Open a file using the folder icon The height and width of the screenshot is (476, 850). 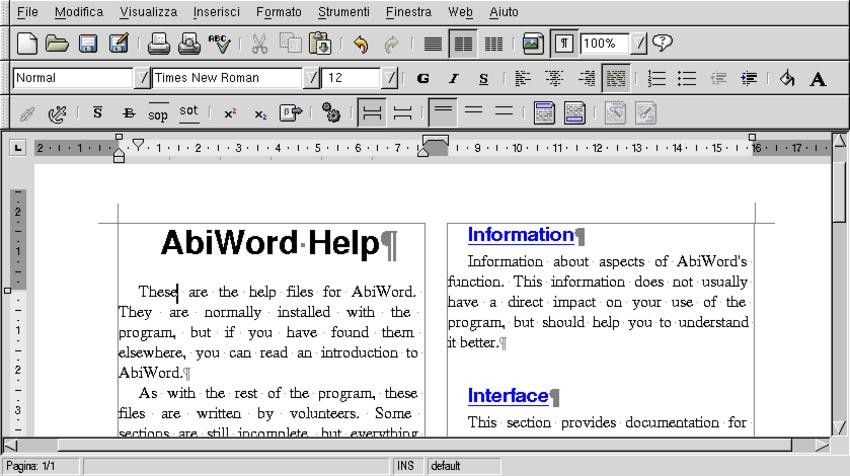click(x=57, y=43)
